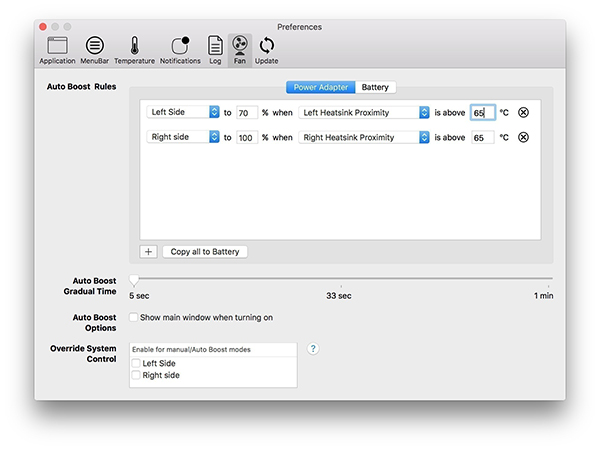The width and height of the screenshot is (600, 450).
Task: Select the Power Adapter tab
Action: tap(320, 87)
